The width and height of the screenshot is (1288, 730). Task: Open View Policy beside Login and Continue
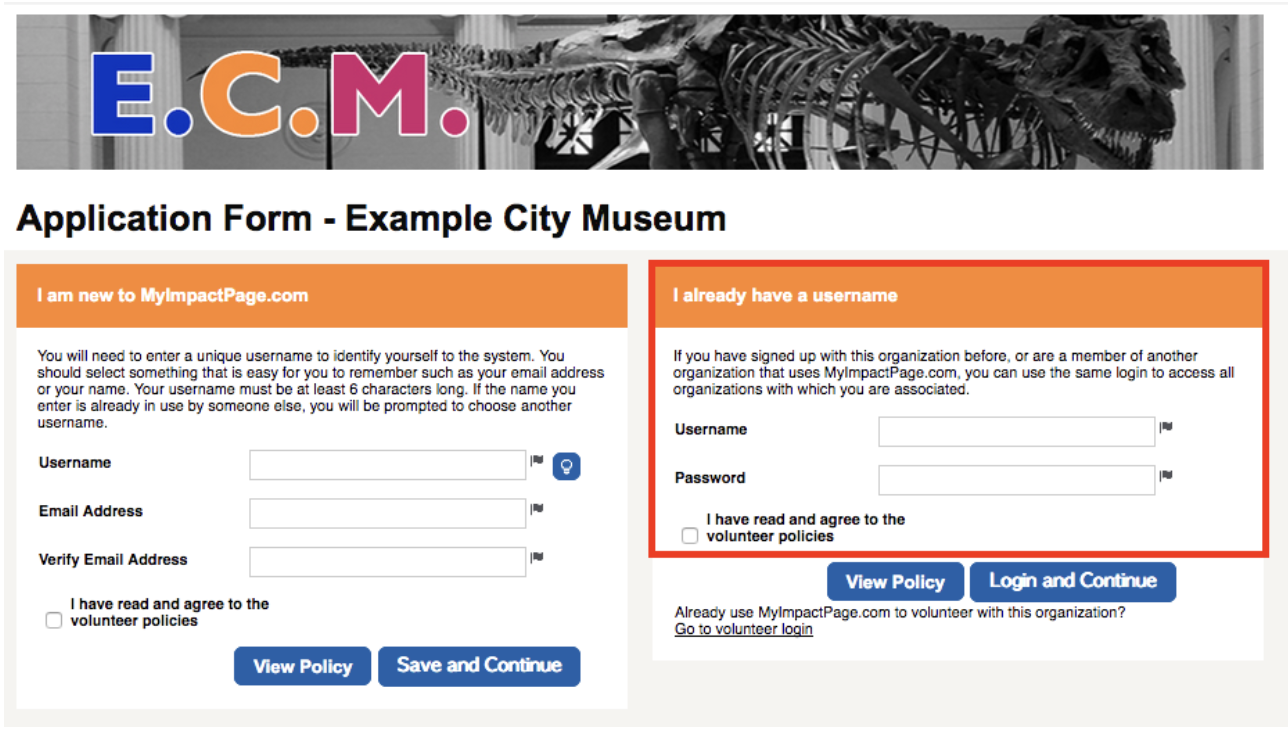895,582
